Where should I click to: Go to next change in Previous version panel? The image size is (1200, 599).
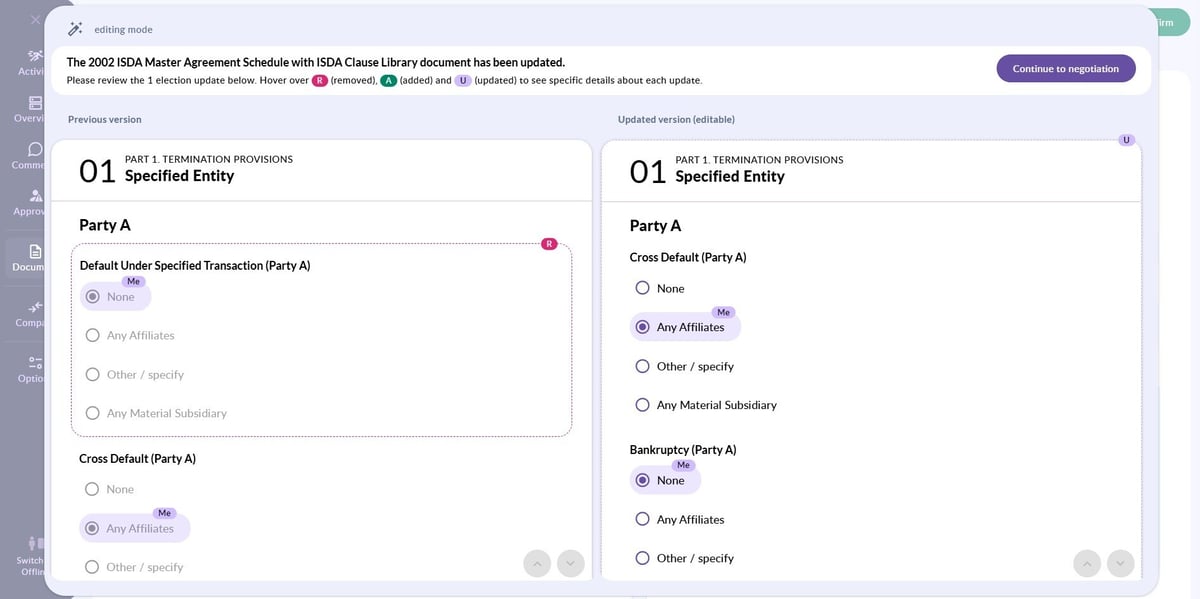(x=570, y=563)
